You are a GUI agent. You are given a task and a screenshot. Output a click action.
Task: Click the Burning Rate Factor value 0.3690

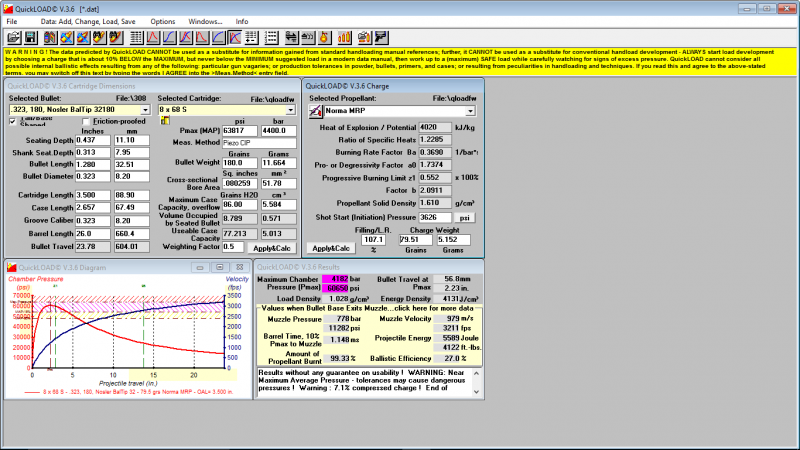pos(435,152)
